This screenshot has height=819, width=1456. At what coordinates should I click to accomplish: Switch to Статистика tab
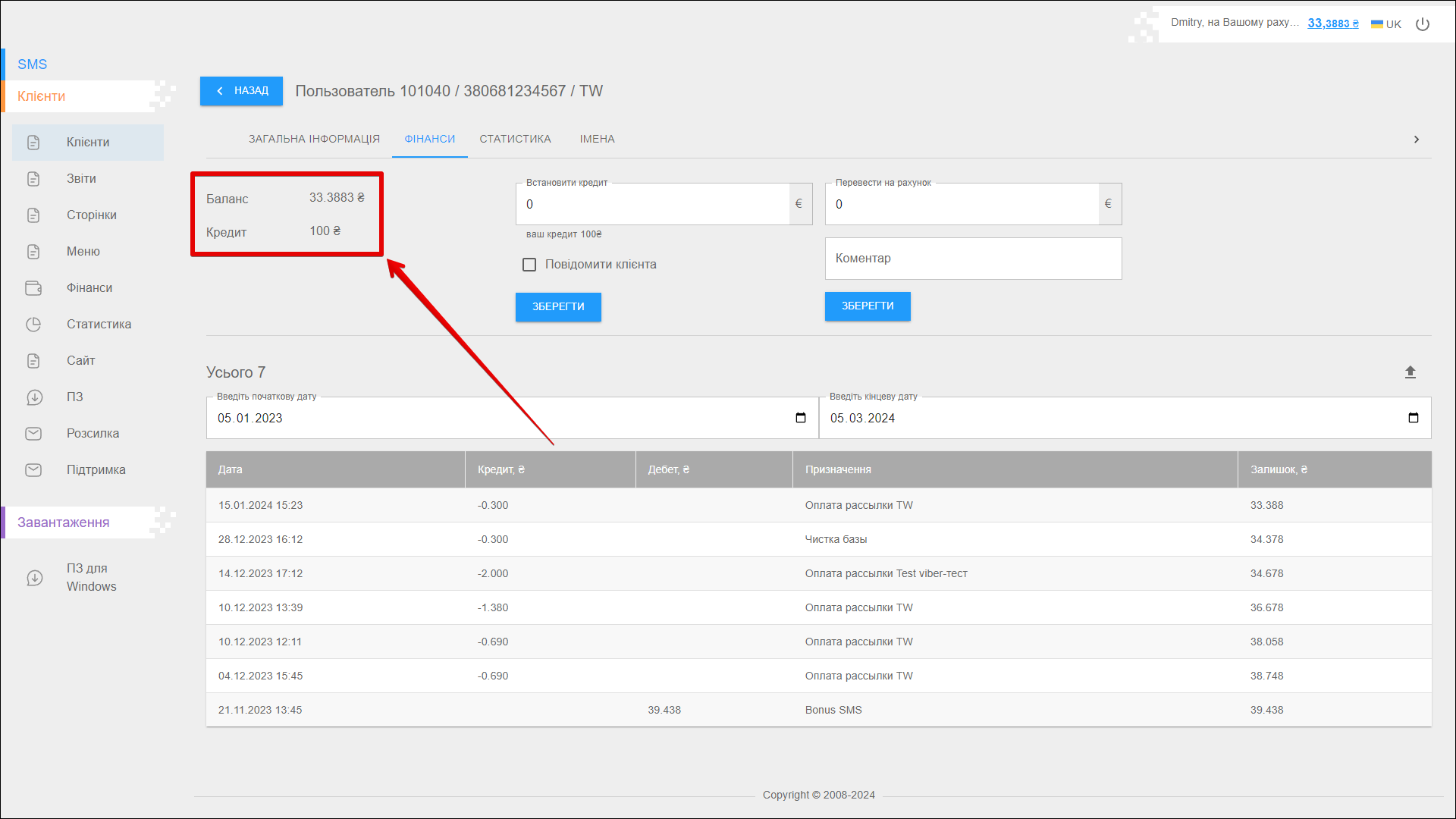[x=515, y=140]
